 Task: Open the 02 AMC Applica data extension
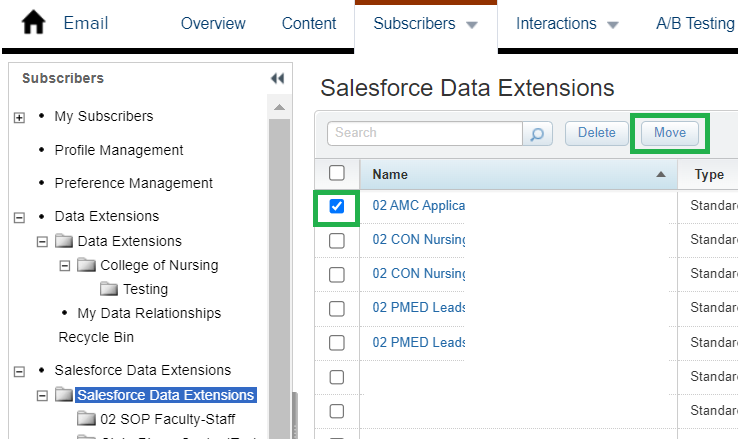pos(418,206)
